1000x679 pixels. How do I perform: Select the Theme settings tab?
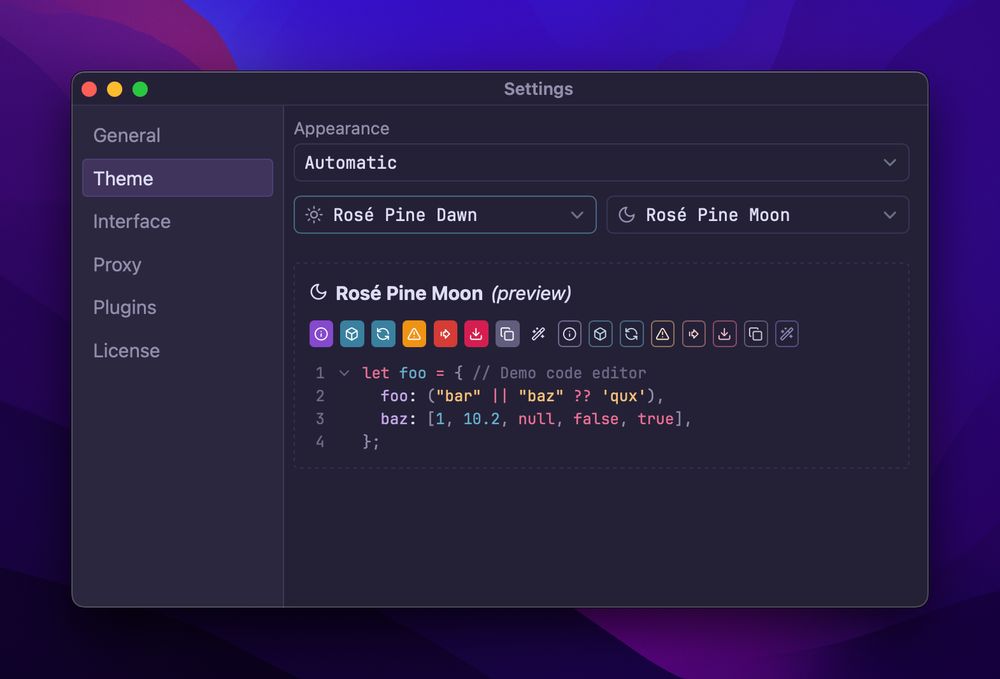point(177,178)
